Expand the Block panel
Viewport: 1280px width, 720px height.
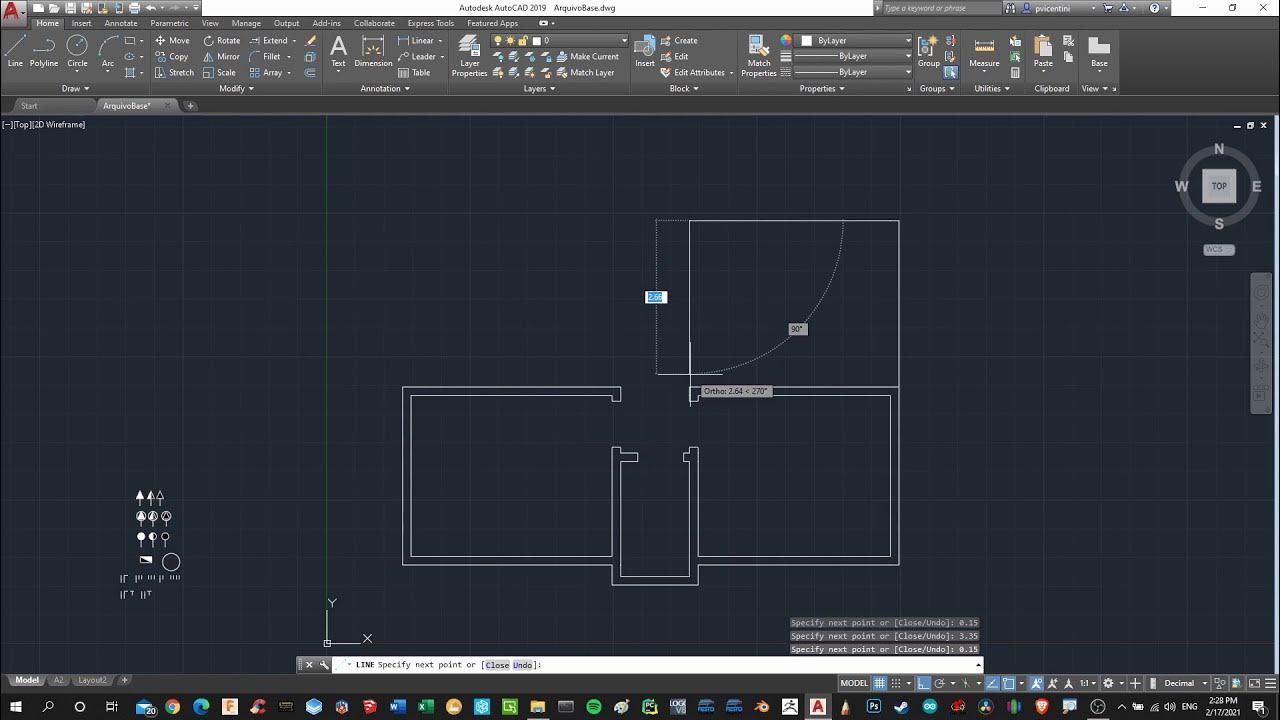(x=683, y=88)
